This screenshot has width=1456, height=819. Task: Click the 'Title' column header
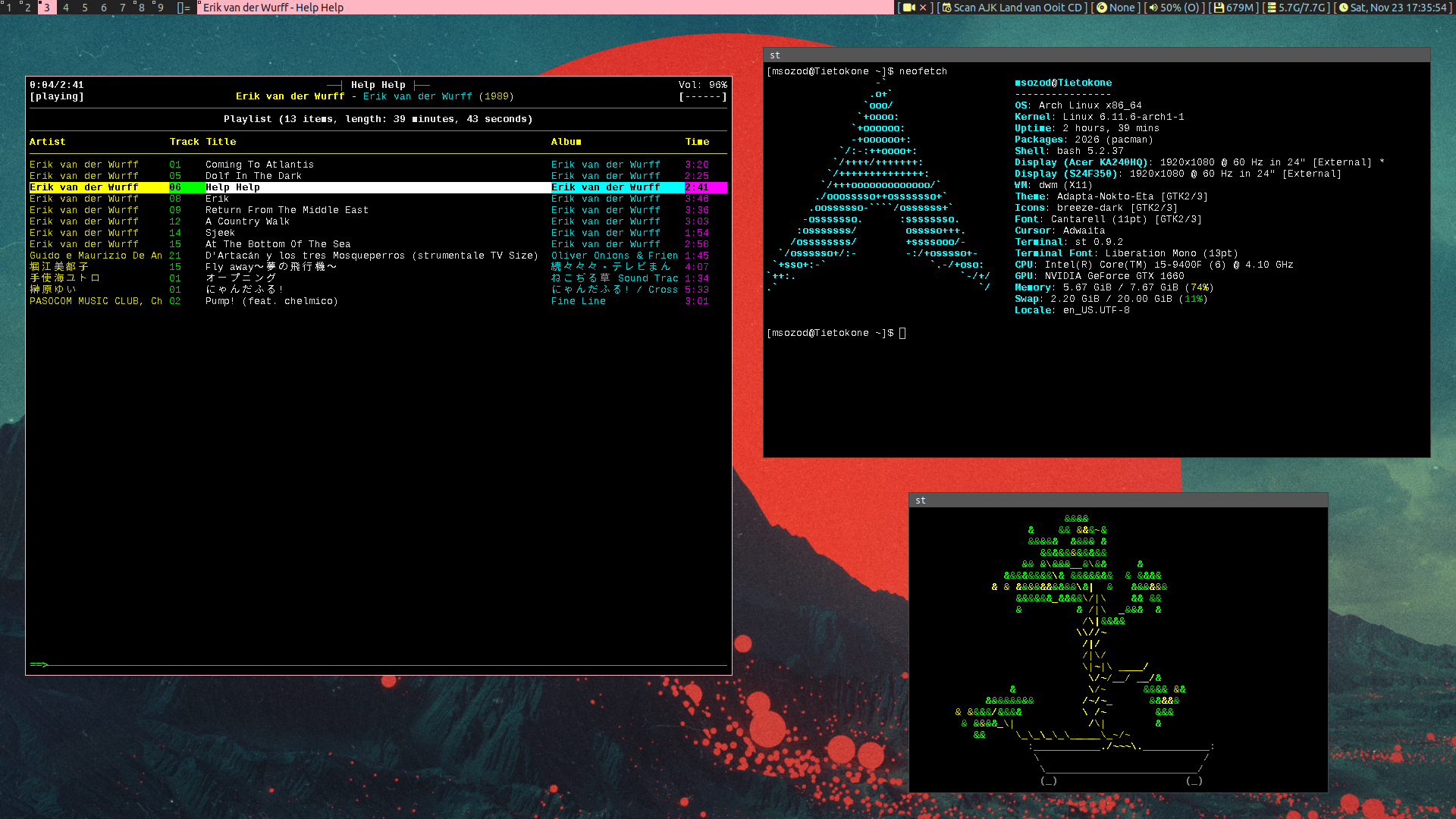tap(221, 142)
